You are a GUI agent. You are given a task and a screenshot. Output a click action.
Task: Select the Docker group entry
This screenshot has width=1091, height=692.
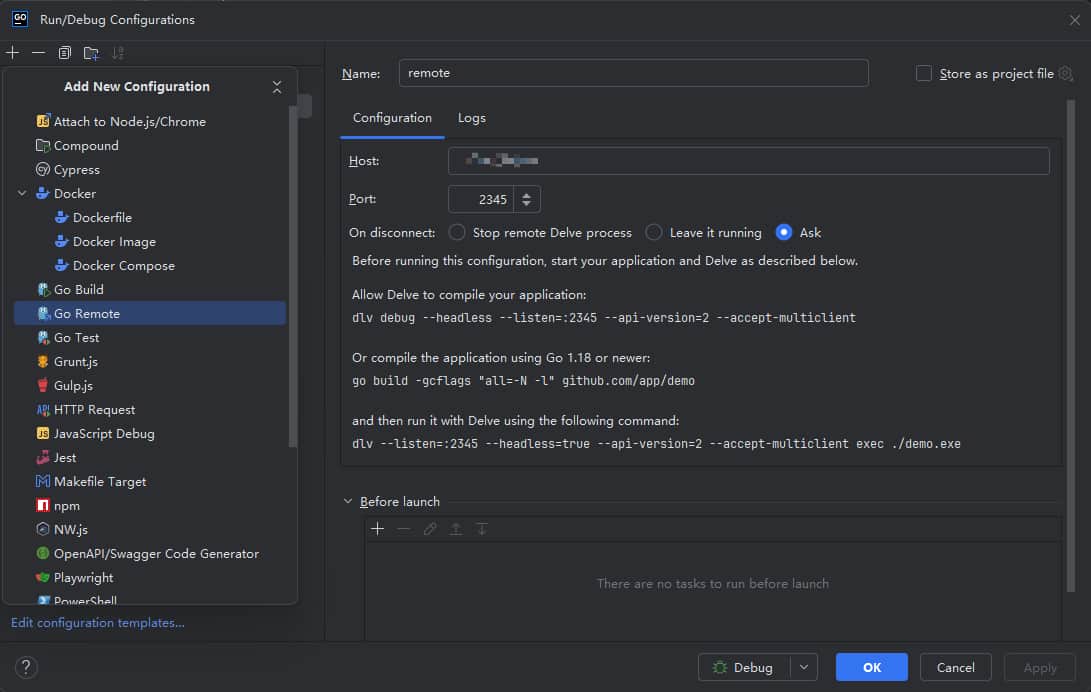click(x=150, y=193)
